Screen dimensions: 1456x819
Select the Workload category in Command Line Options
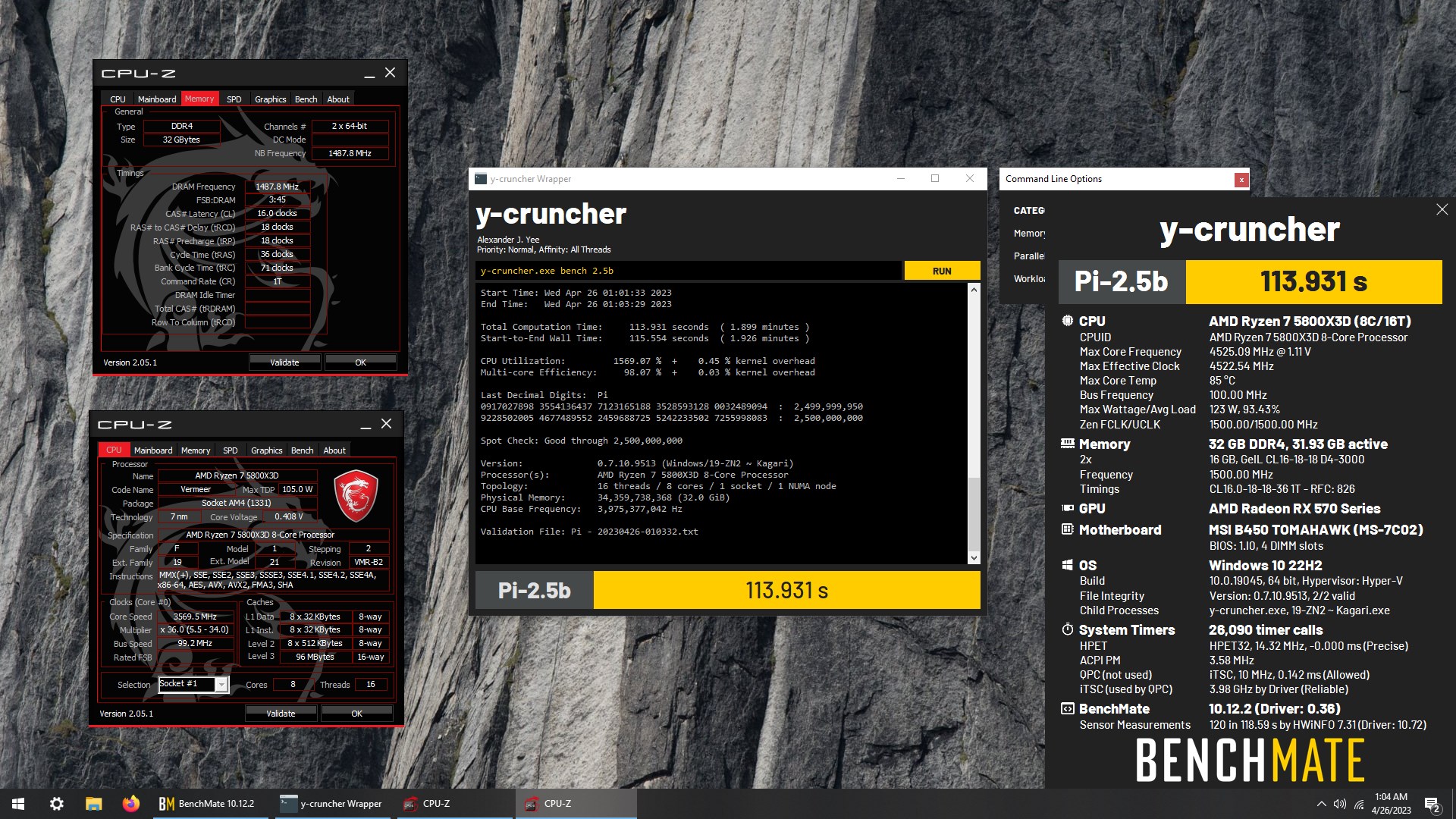click(1029, 279)
